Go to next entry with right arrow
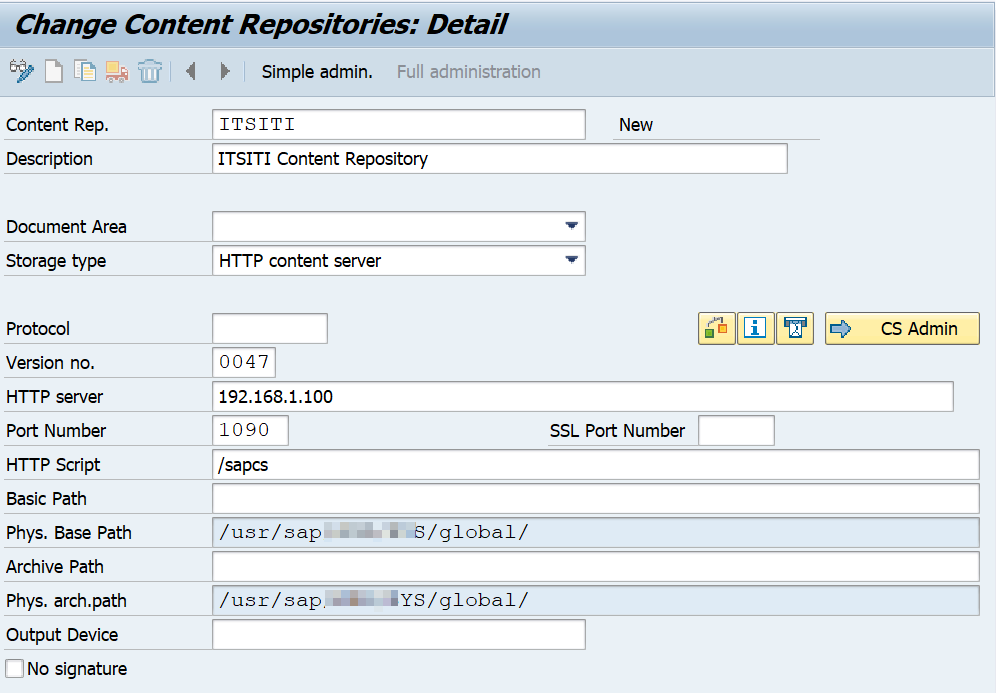Screen dimensions: 996x693 tap(225, 71)
